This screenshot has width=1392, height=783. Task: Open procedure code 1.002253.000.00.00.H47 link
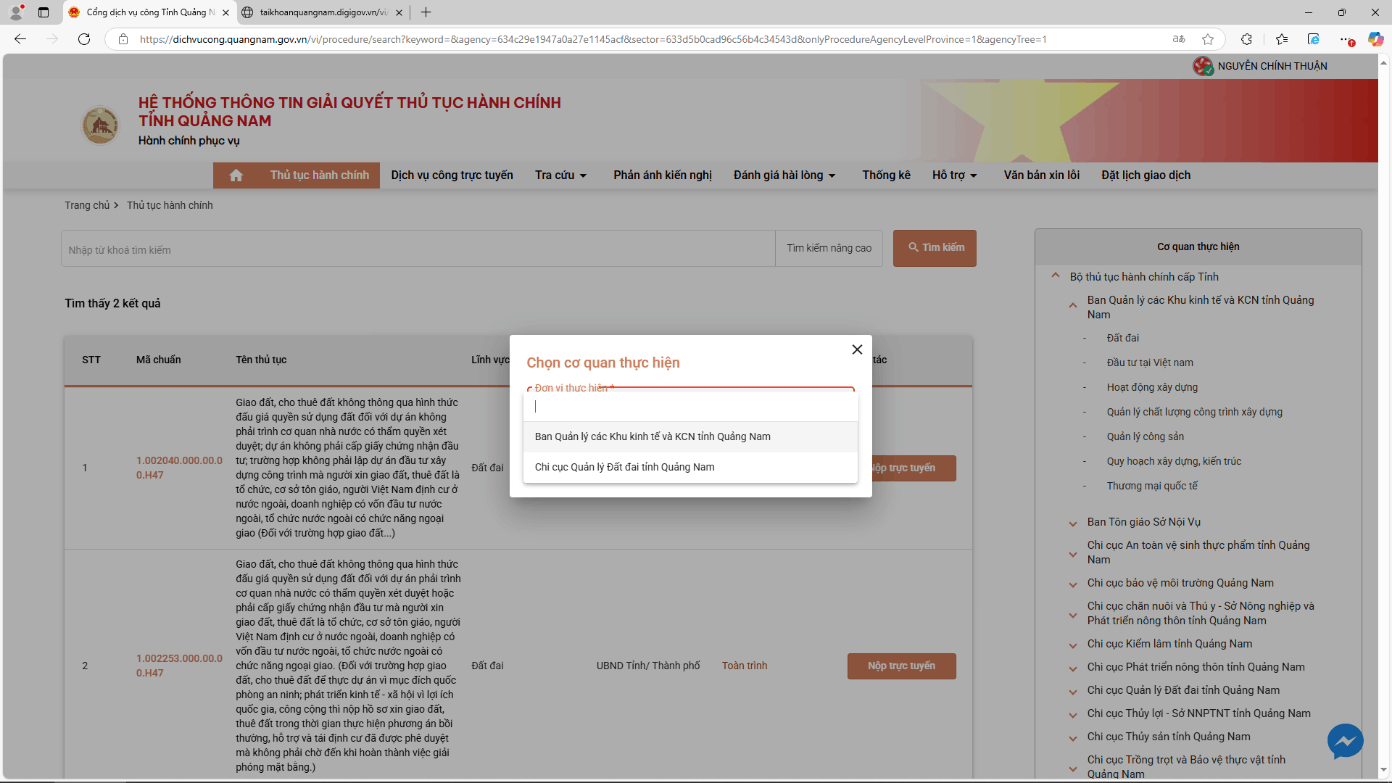click(179, 666)
